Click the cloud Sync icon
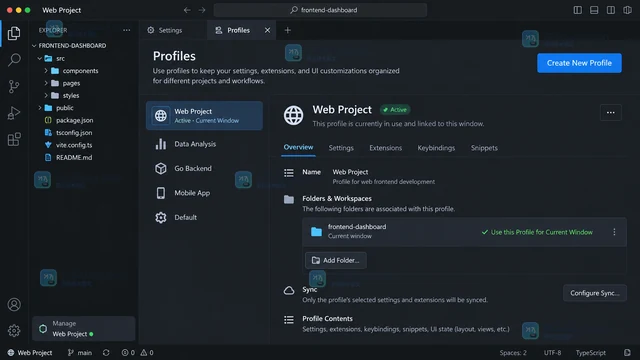Viewport: 640px width, 360px height. coord(289,290)
